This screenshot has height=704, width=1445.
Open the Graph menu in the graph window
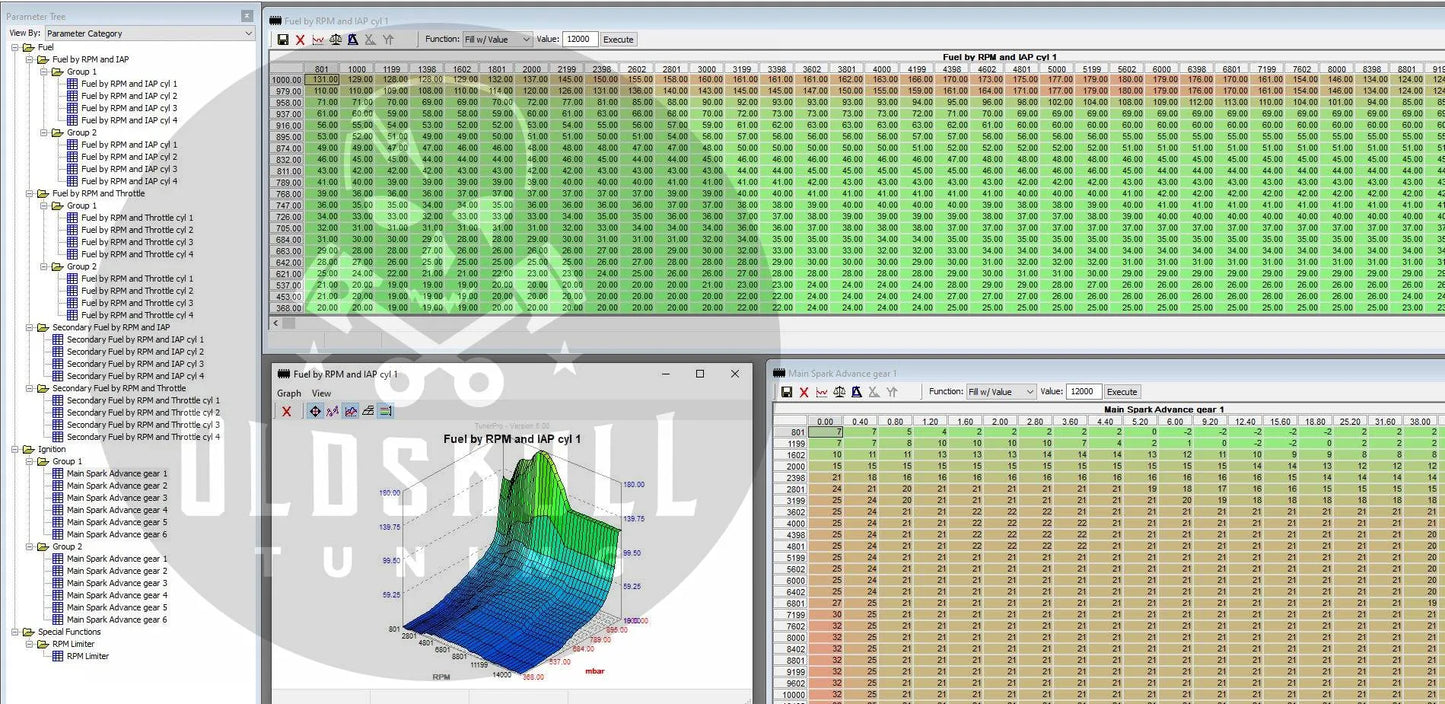click(x=289, y=393)
